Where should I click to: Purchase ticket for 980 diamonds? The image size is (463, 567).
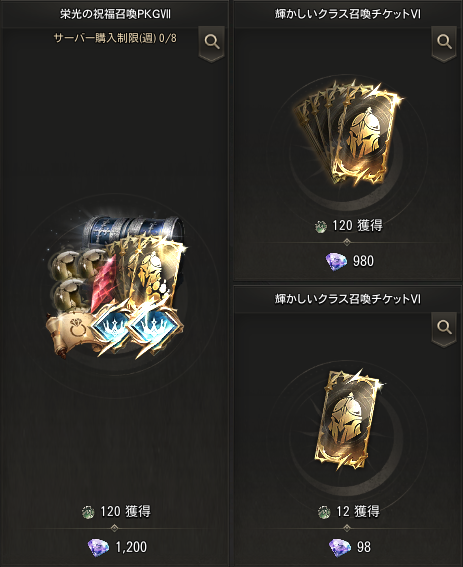[349, 261]
